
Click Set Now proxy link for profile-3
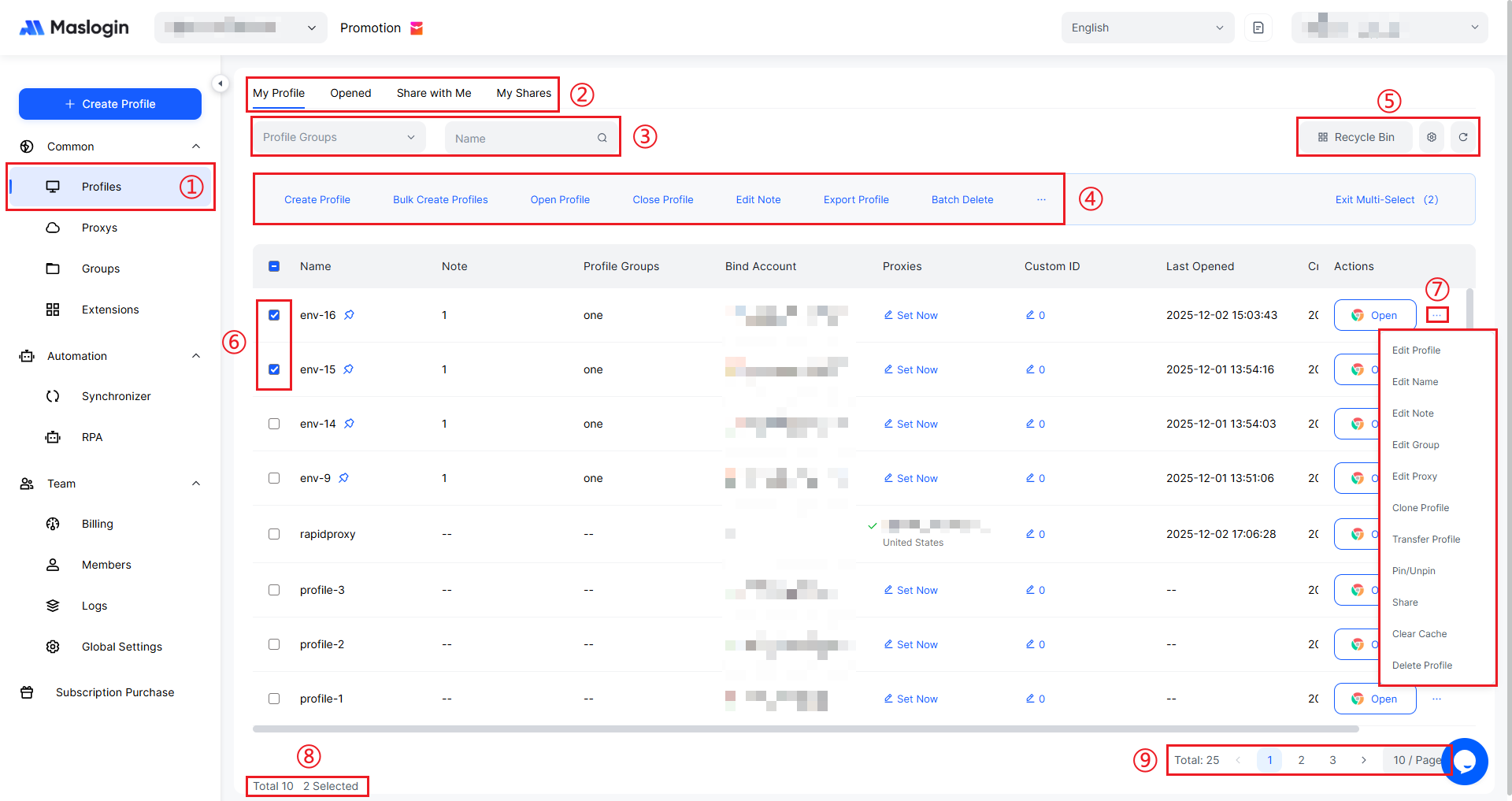tap(910, 590)
